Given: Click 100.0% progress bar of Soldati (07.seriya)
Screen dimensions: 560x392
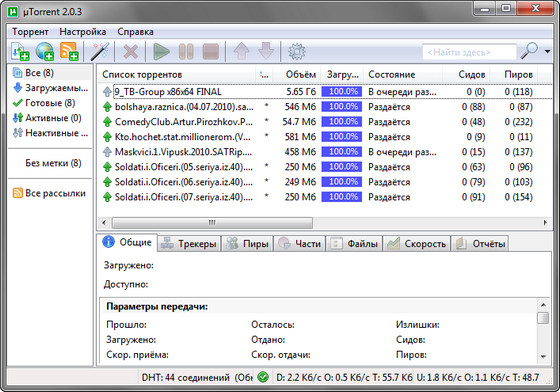Looking at the screenshot, I should click(x=342, y=197).
